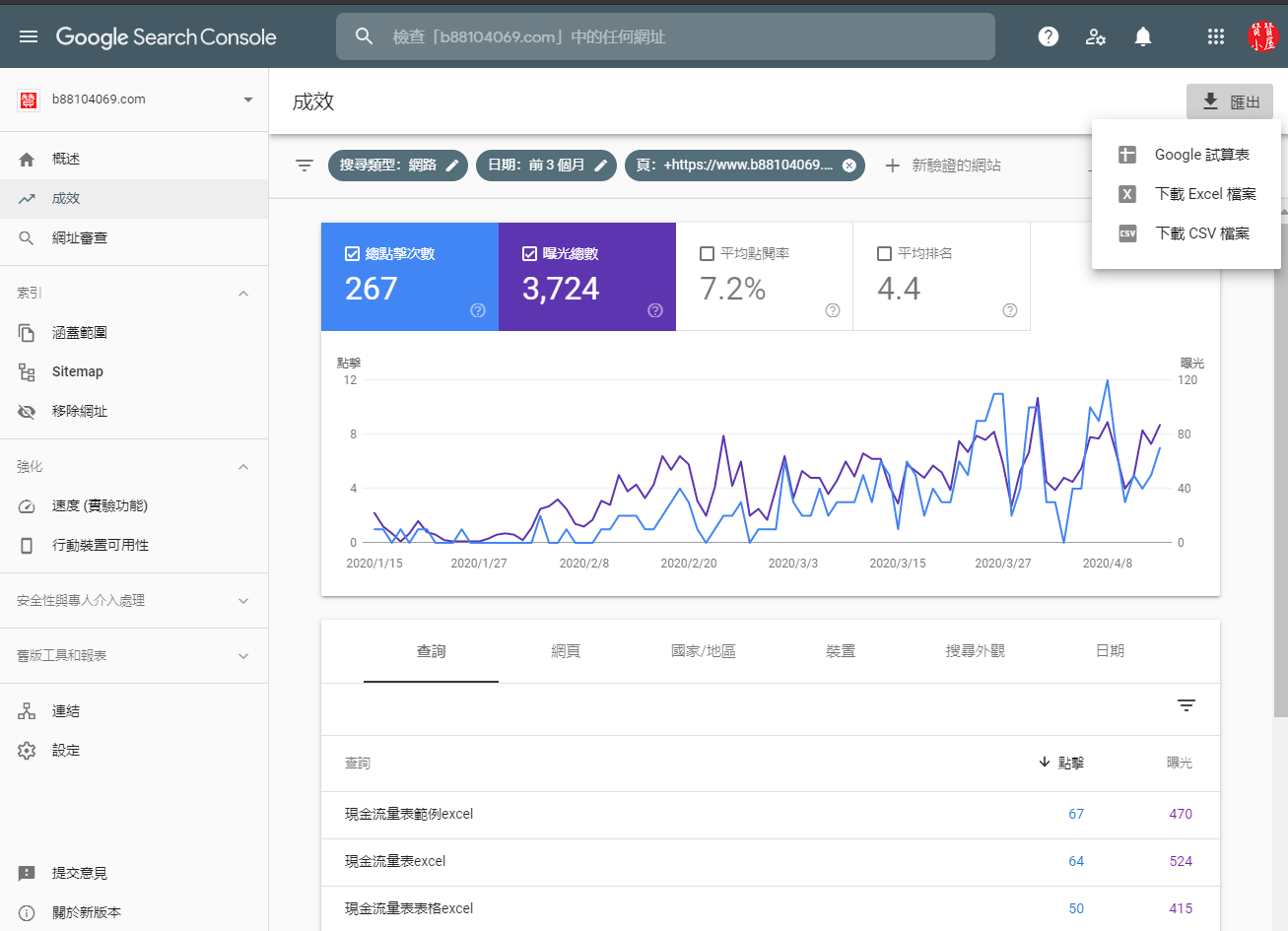The height and width of the screenshot is (931, 1288).
Task: Open help for total clicks card
Action: tap(478, 310)
